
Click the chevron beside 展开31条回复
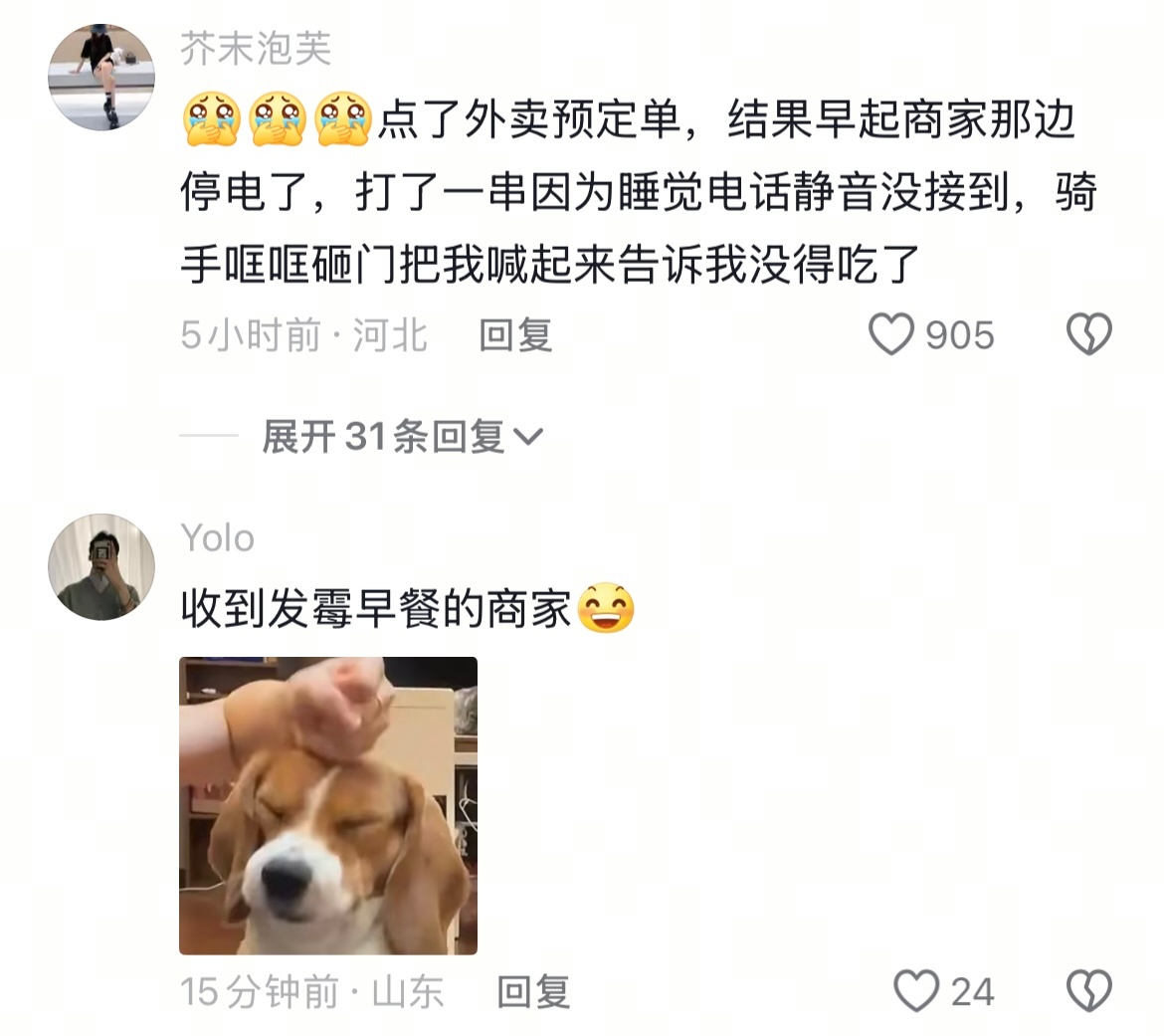[x=528, y=437]
